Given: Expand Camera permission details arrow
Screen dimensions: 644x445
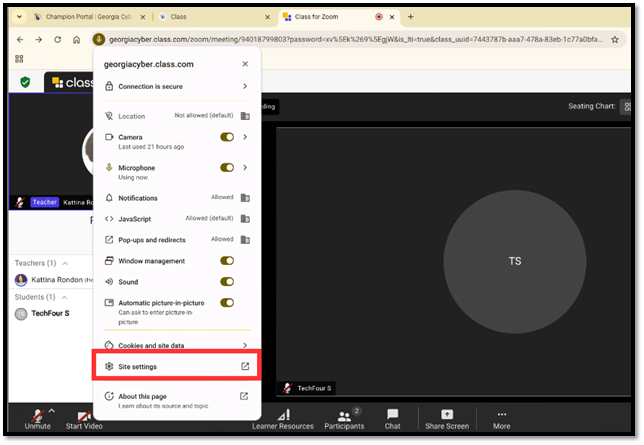Looking at the screenshot, I should 245,137.
